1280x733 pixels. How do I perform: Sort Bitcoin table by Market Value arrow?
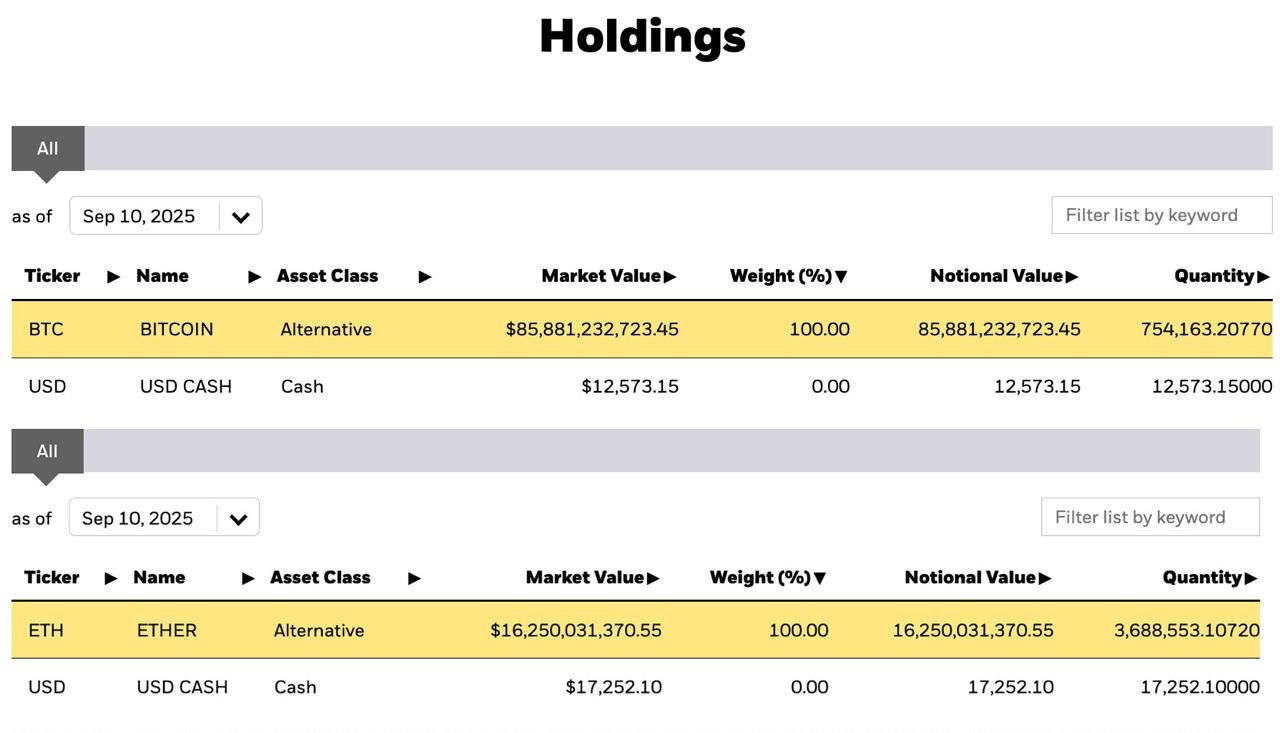pos(670,277)
